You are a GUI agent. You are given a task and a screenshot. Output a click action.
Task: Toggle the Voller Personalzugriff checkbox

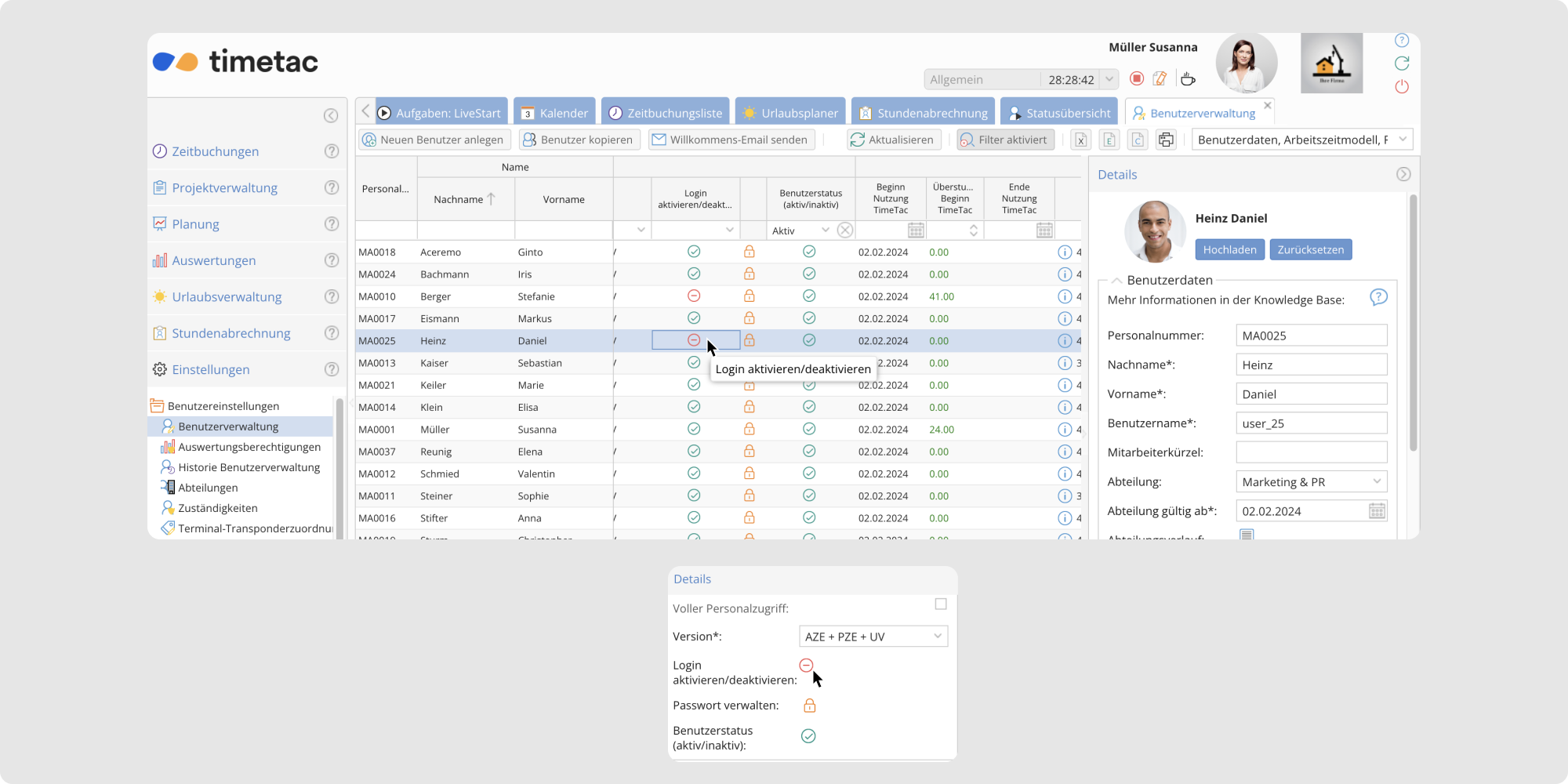[941, 604]
